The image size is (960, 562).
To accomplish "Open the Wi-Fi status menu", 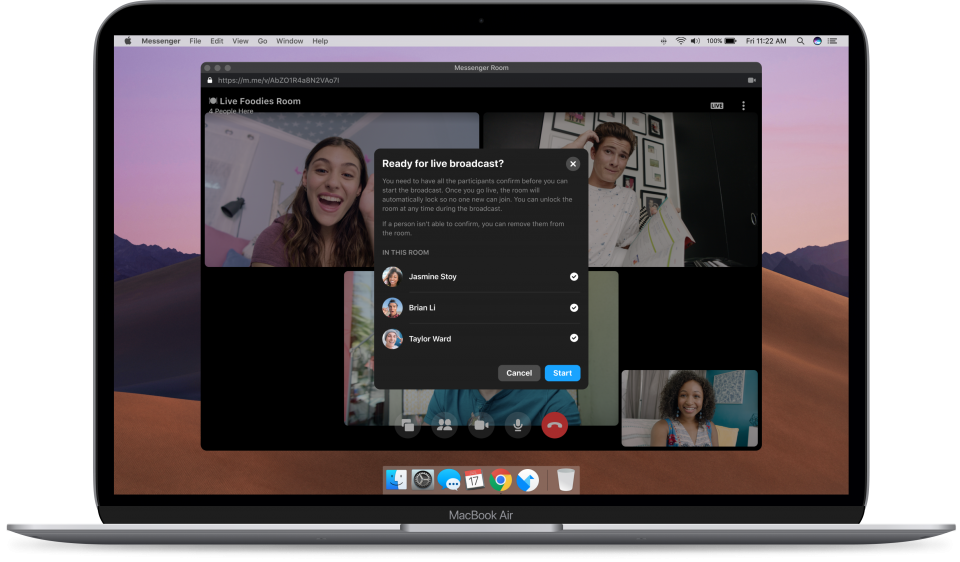I will click(x=680, y=41).
